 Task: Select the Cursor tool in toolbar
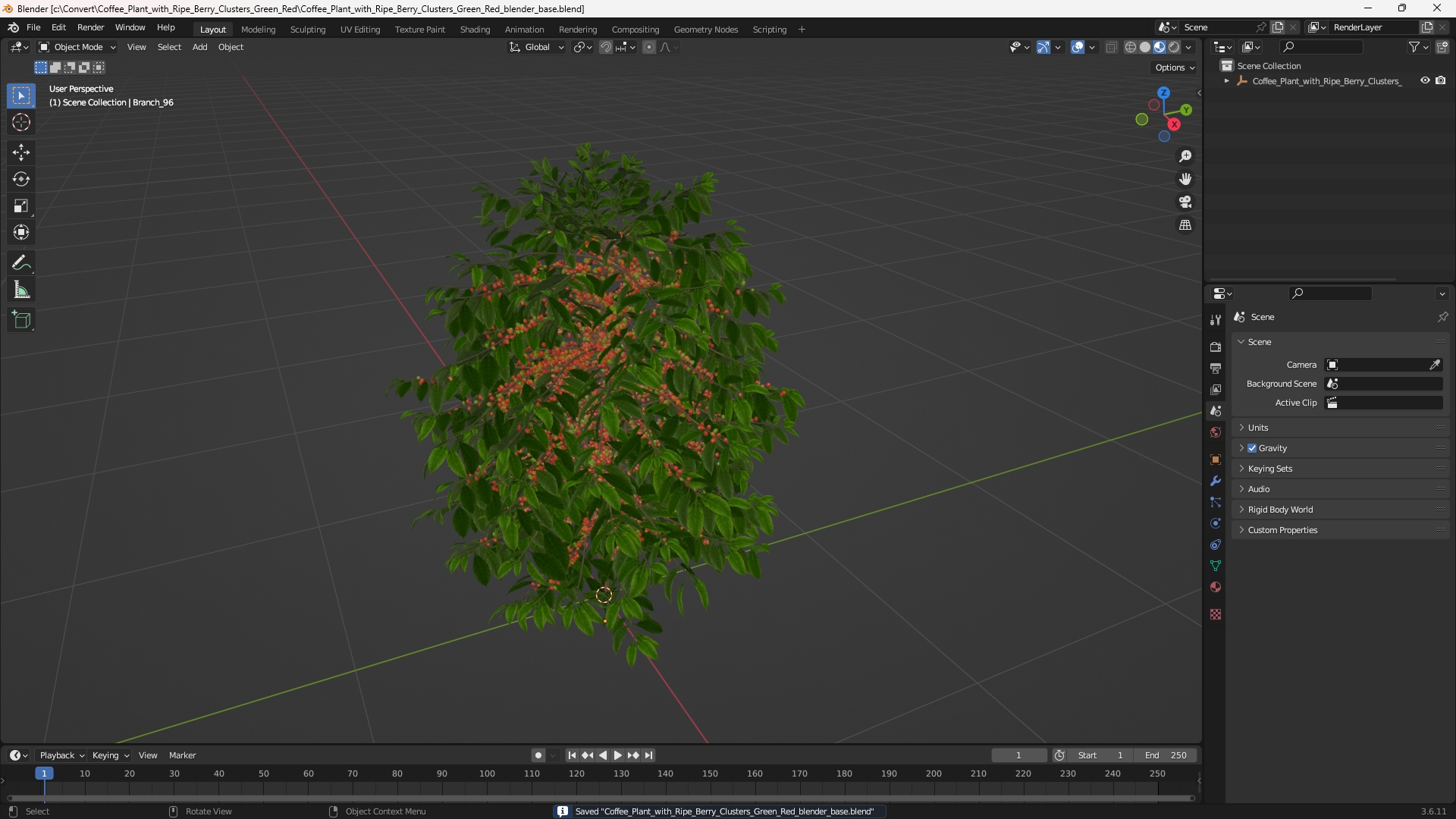[21, 122]
